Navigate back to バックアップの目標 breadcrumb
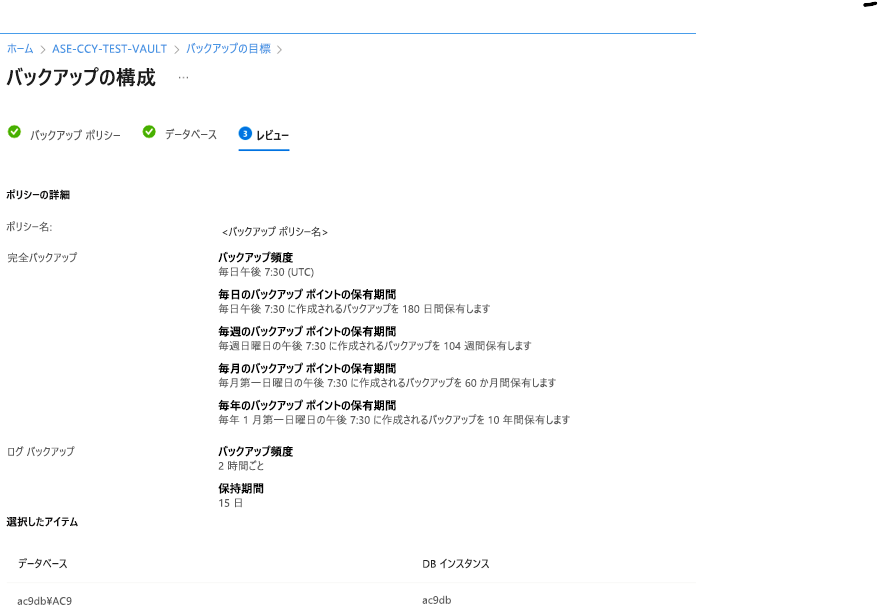 228,49
